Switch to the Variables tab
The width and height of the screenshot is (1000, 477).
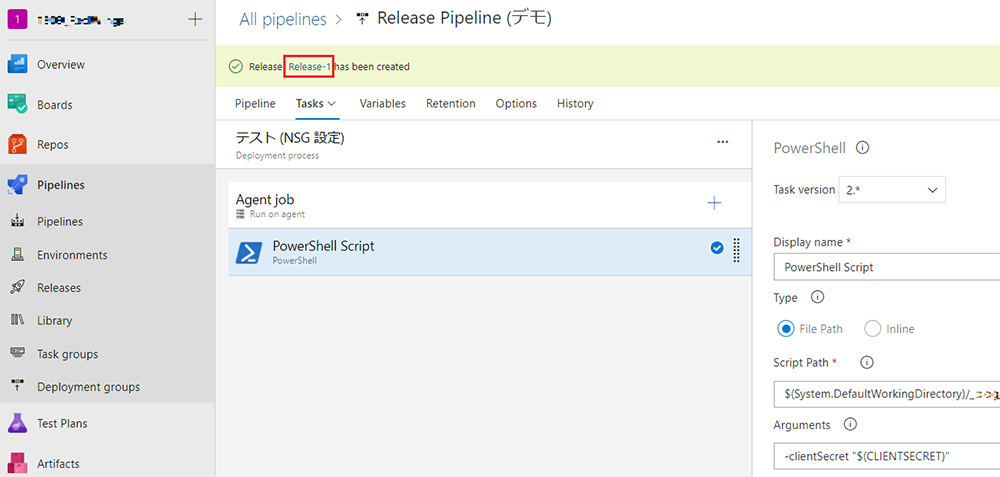[383, 103]
